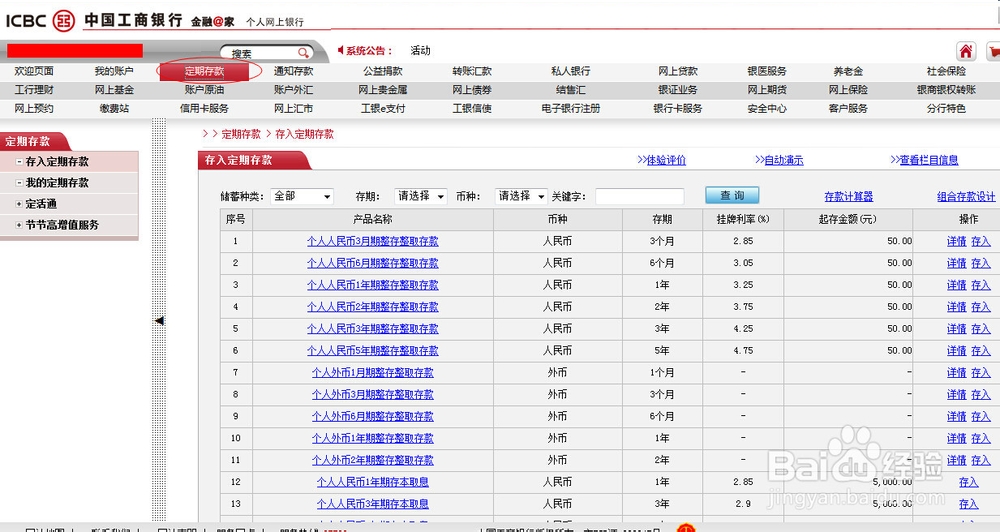The width and height of the screenshot is (1000, 532).
Task: Open the 存期 dropdown
Action: [421, 196]
